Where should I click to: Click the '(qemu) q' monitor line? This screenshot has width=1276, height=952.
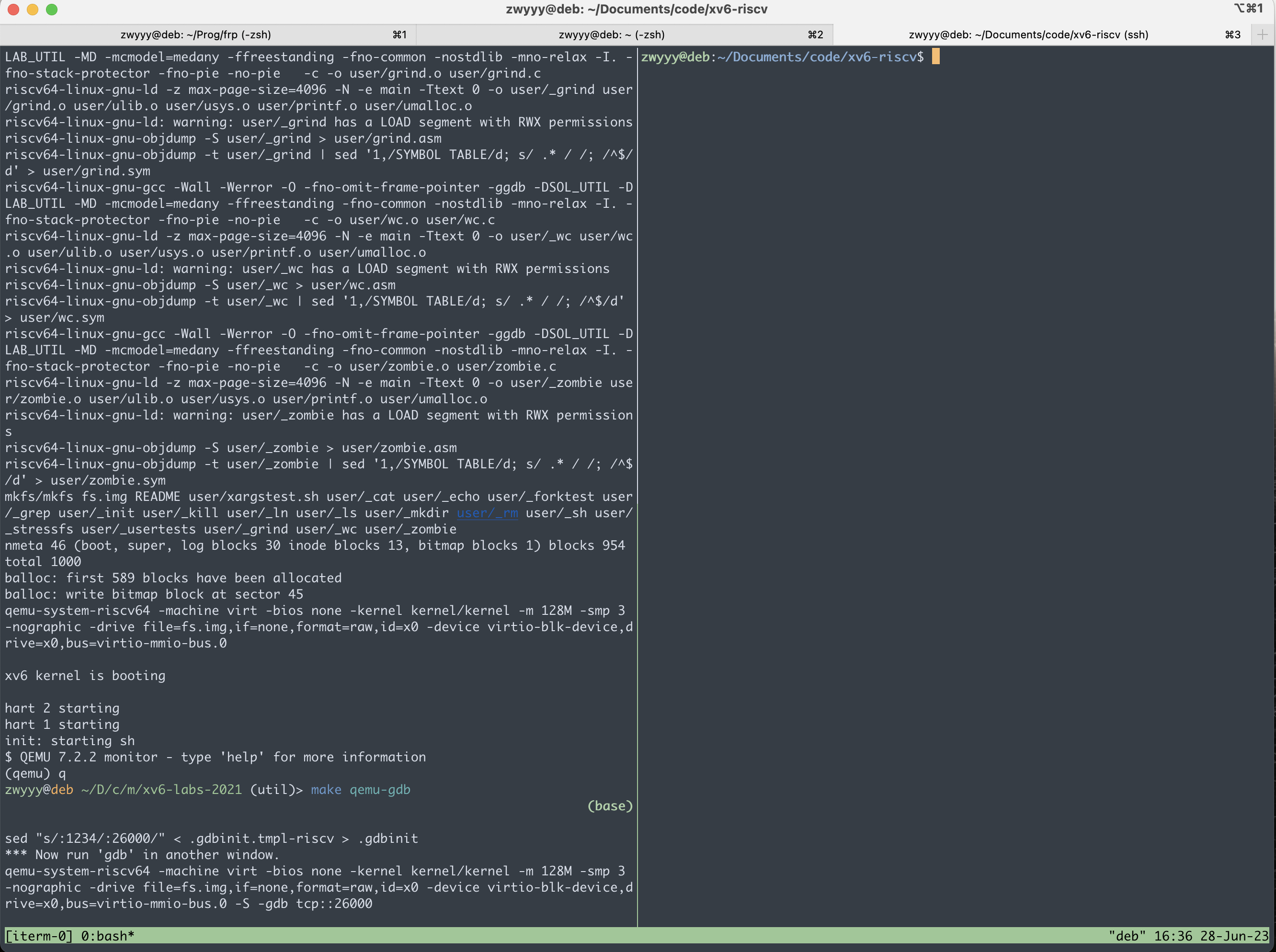35,773
